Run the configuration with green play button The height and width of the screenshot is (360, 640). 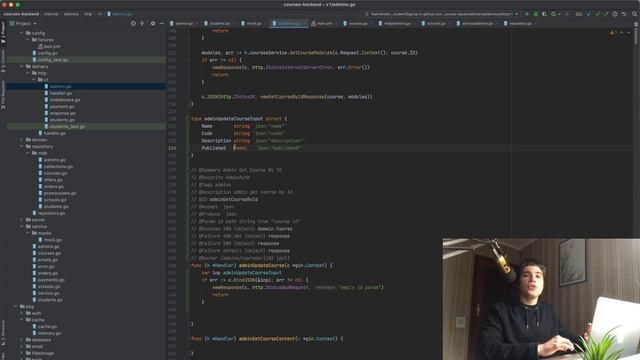click(x=527, y=14)
